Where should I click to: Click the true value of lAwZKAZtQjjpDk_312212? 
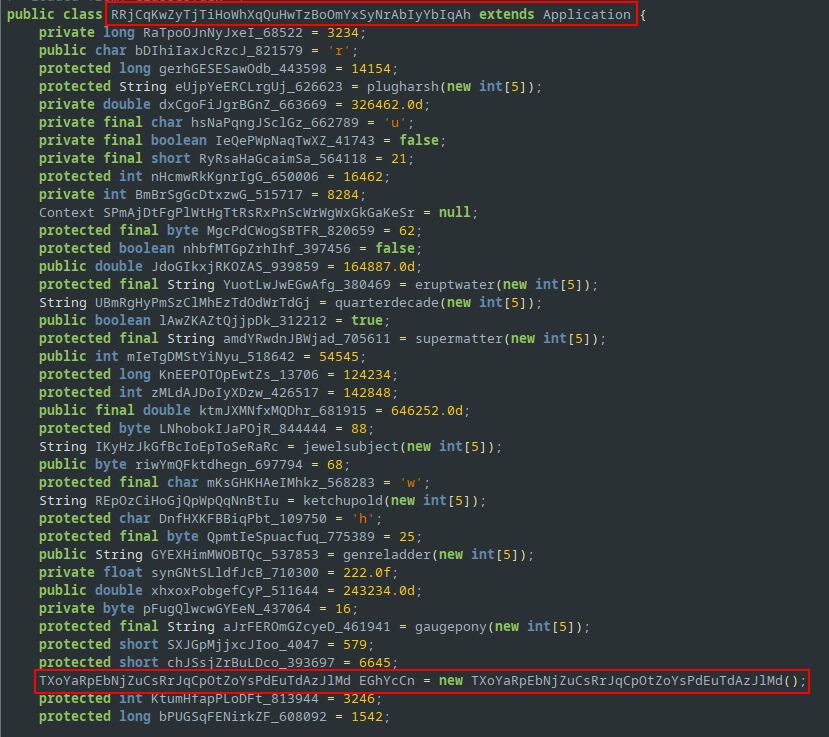[368, 320]
